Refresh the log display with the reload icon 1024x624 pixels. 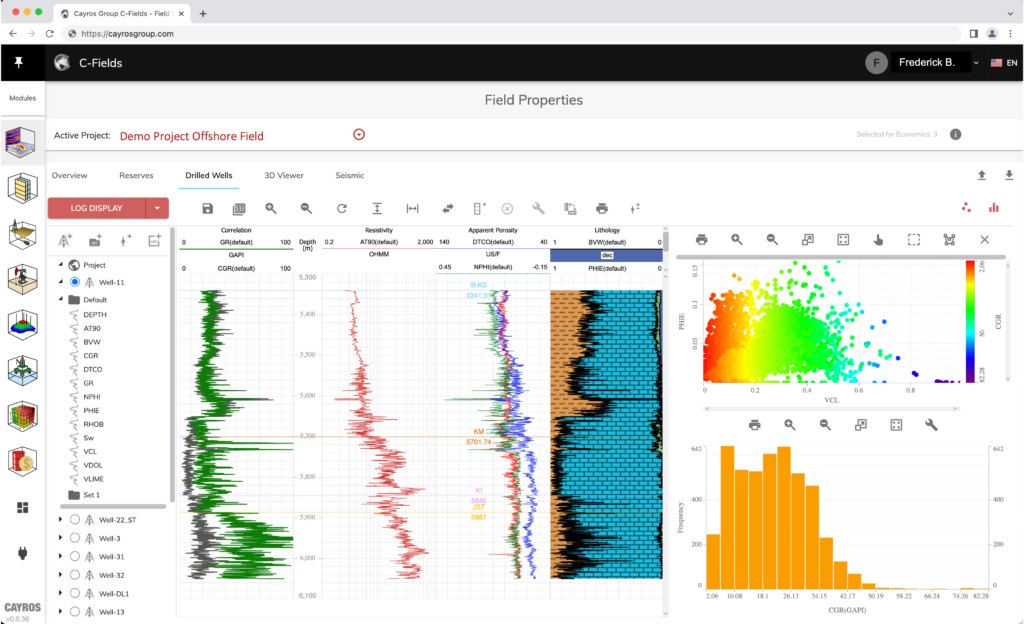point(342,208)
